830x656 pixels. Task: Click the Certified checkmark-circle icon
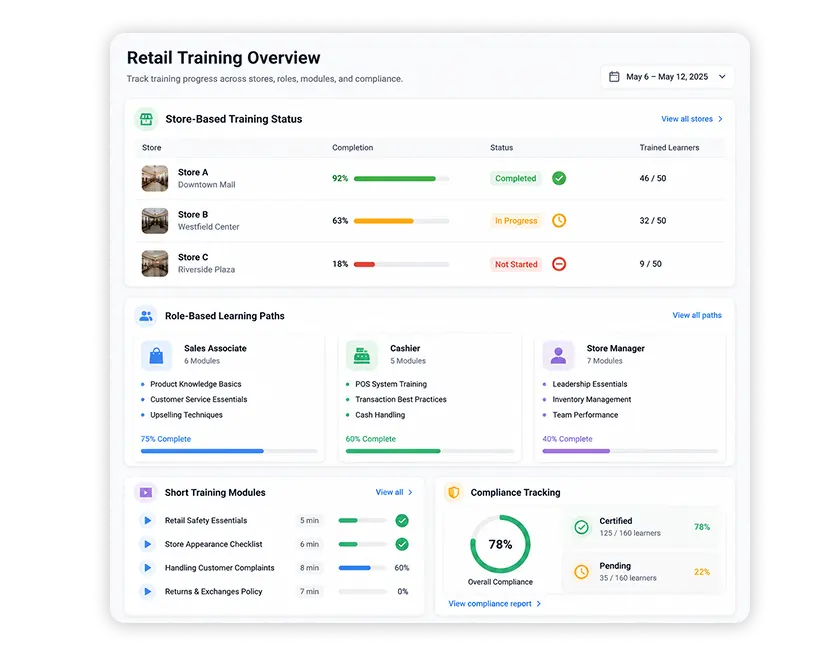click(x=581, y=527)
